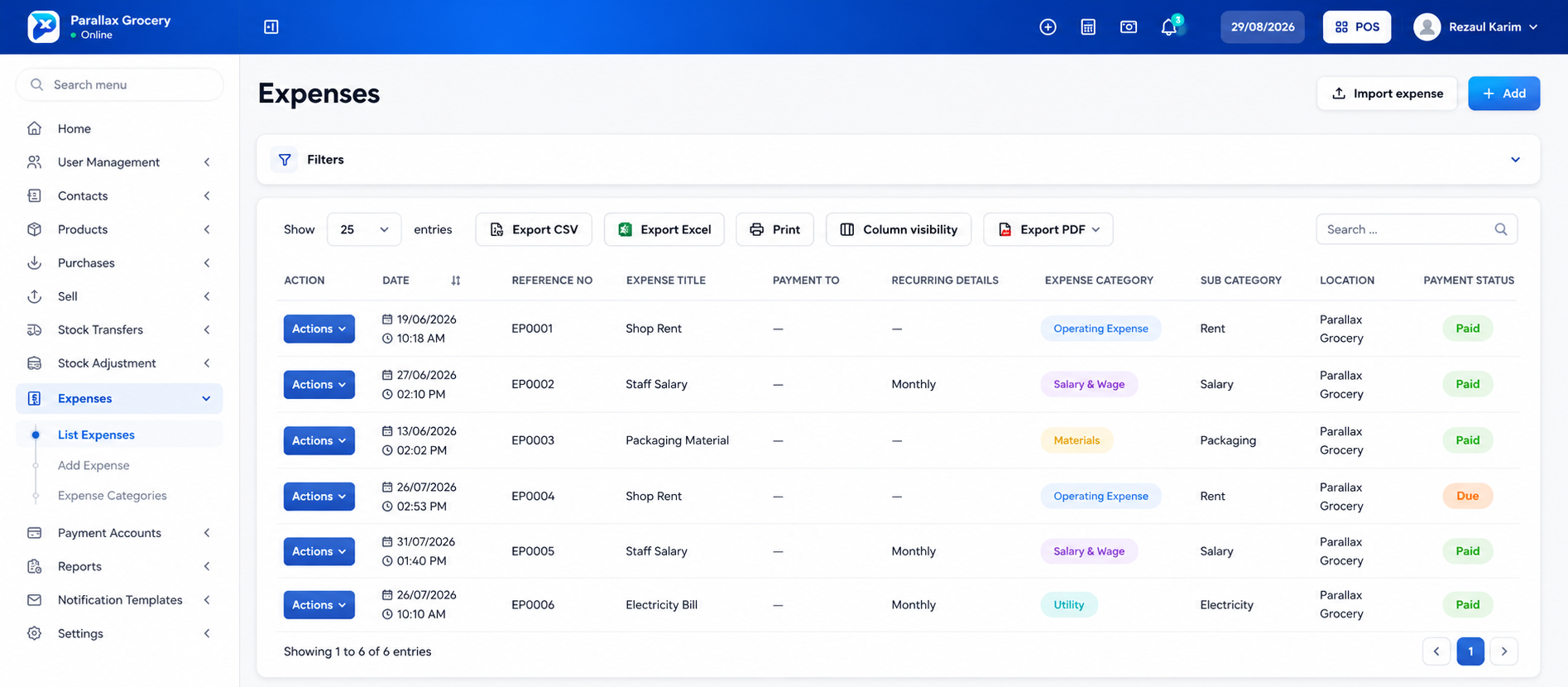Click the notification bell icon
The width and height of the screenshot is (1568, 687).
1168,27
